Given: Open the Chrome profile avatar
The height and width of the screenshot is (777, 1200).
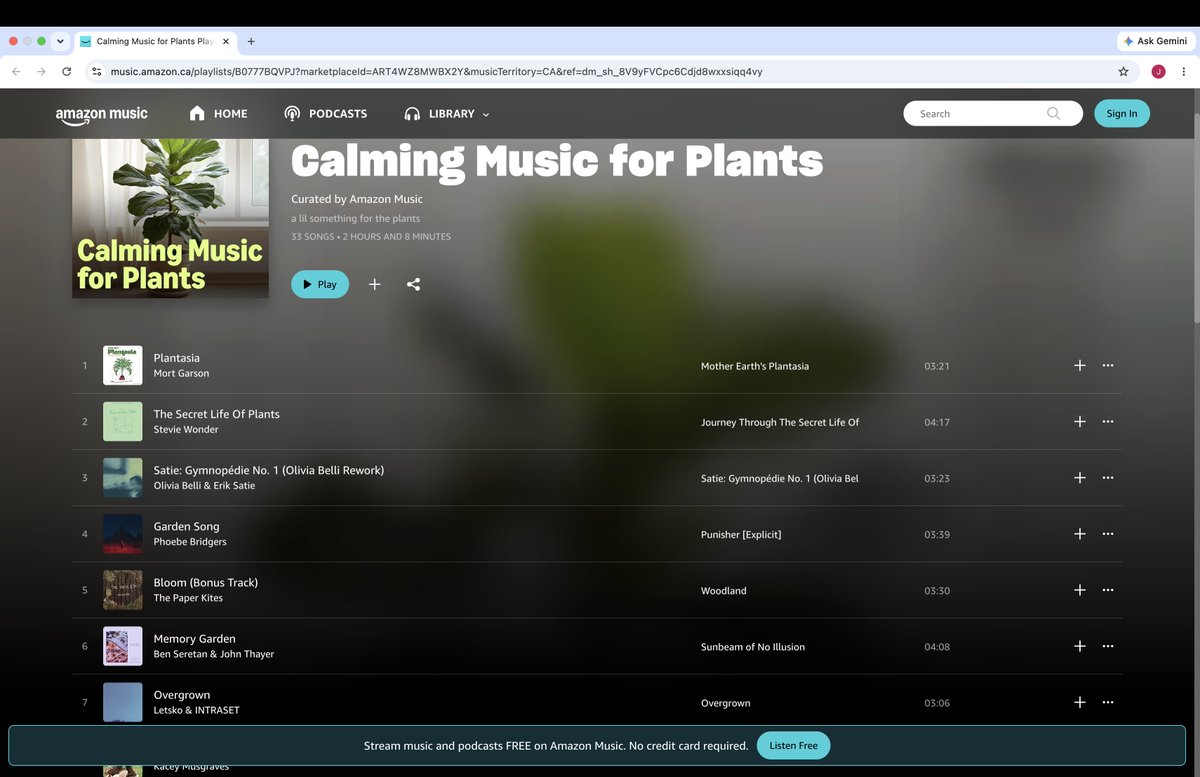Looking at the screenshot, I should (x=1158, y=72).
